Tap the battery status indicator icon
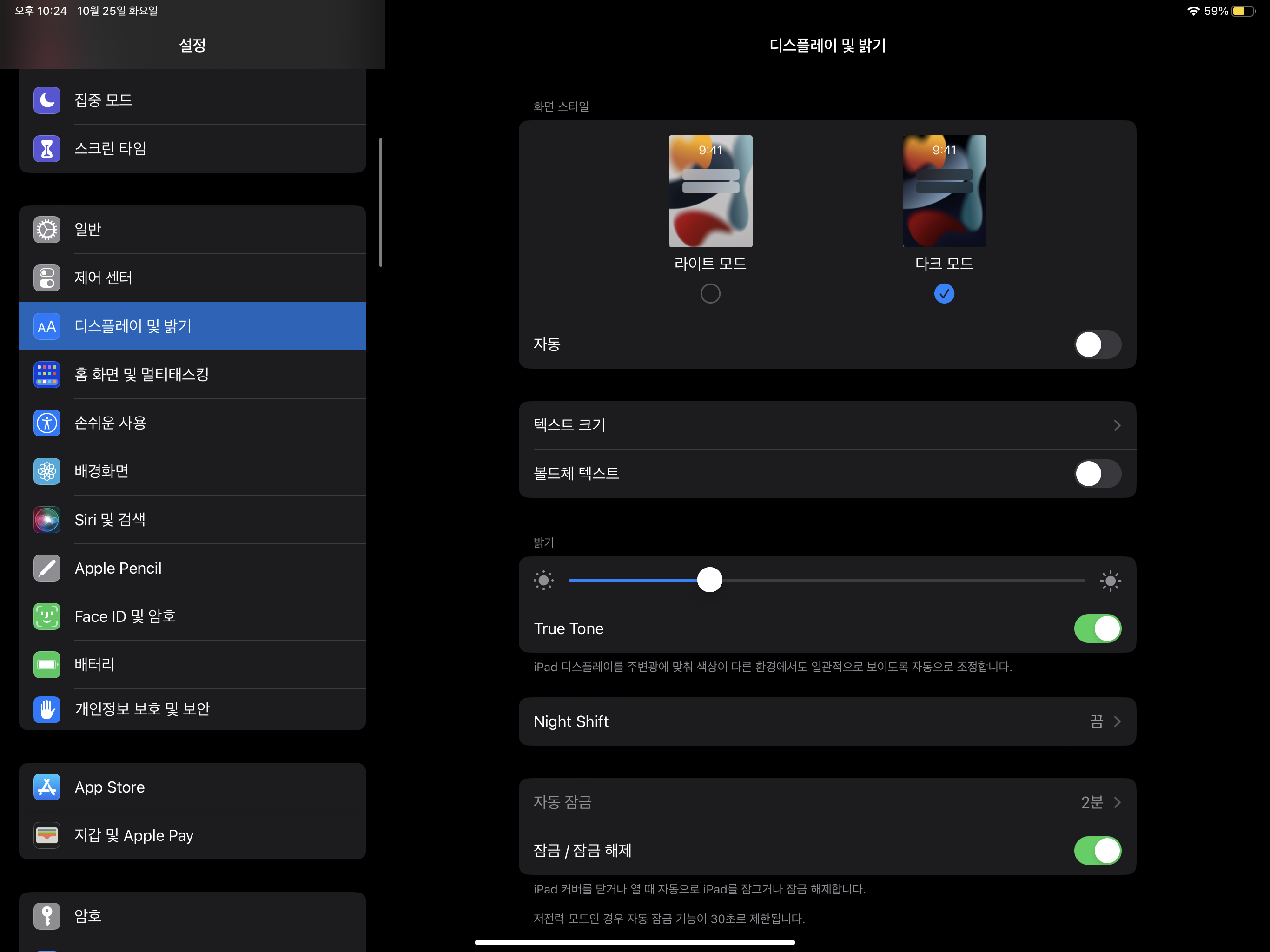1270x952 pixels. (x=1243, y=11)
